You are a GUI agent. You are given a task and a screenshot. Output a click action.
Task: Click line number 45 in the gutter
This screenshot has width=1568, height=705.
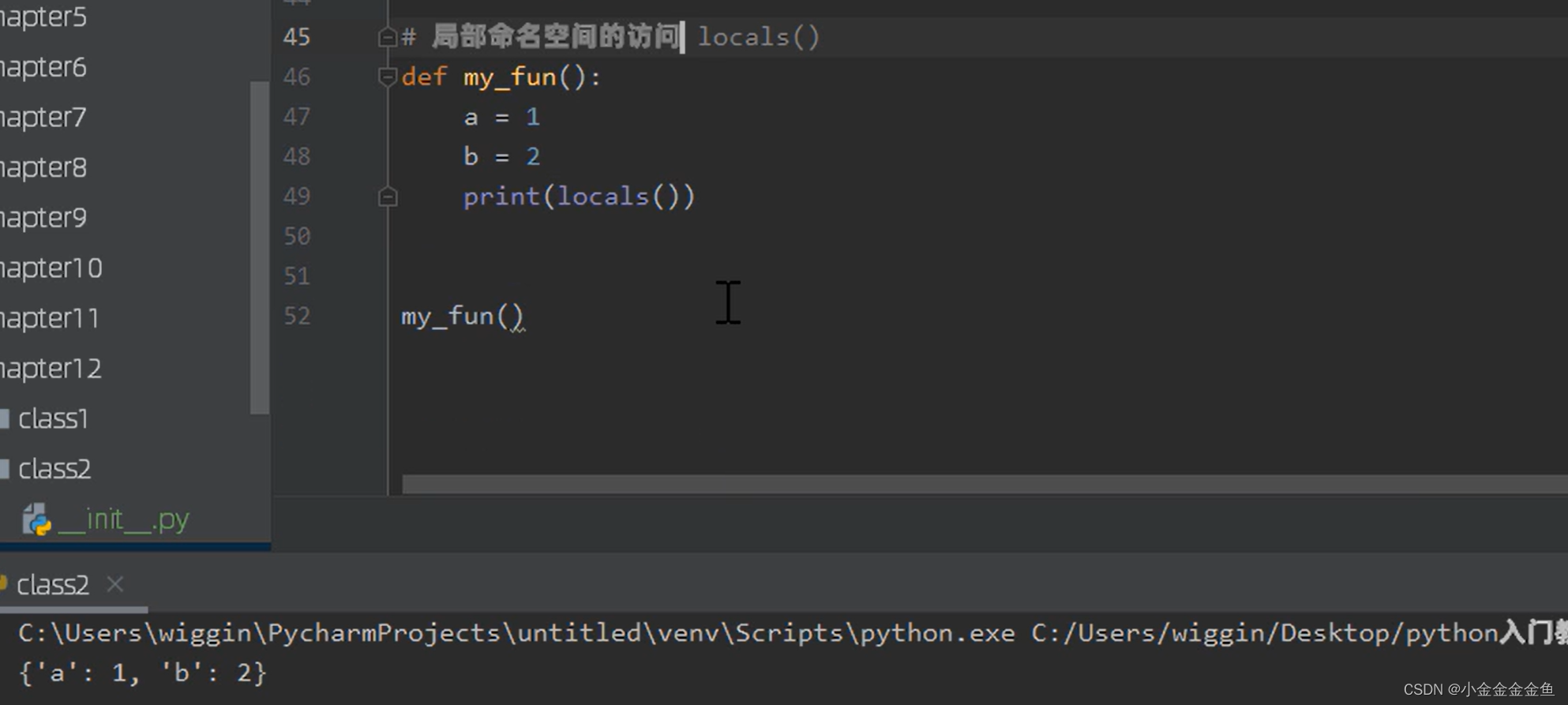pyautogui.click(x=297, y=37)
